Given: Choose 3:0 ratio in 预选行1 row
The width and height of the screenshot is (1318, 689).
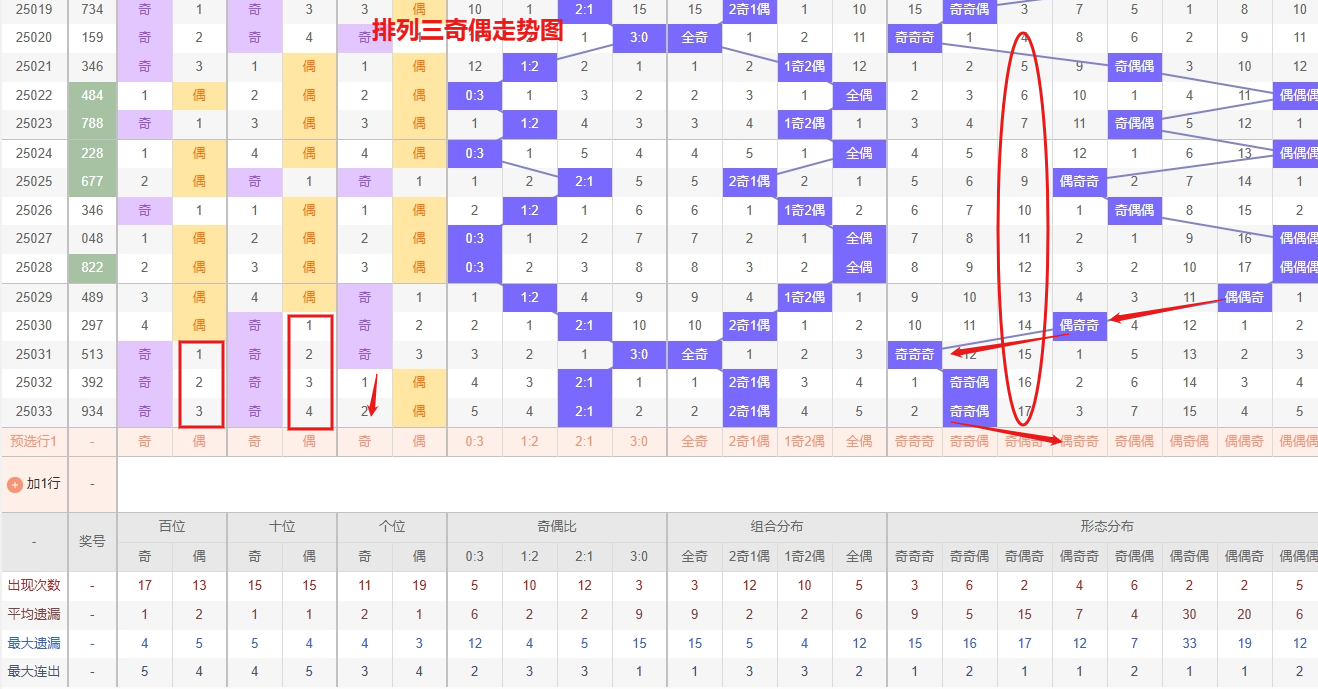Looking at the screenshot, I should pyautogui.click(x=639, y=441).
